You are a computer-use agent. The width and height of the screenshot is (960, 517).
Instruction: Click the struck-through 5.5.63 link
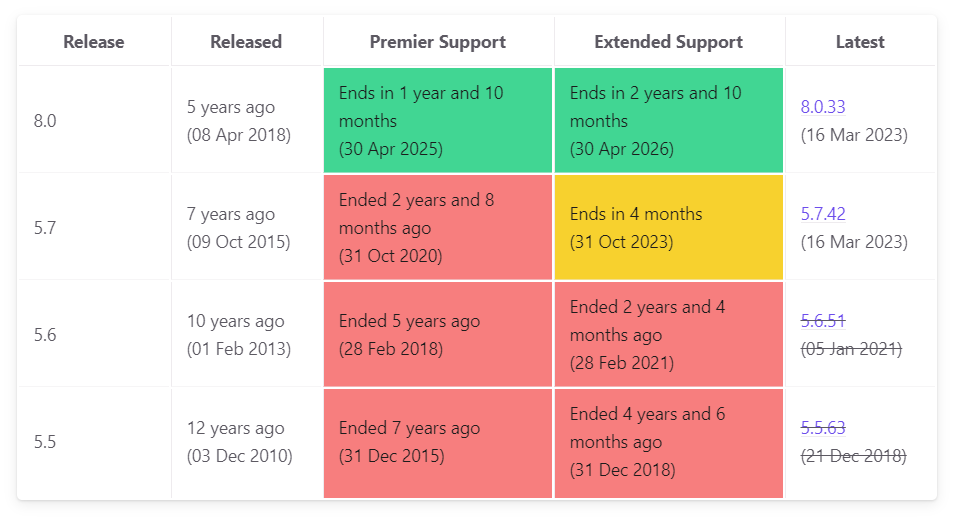(823, 428)
